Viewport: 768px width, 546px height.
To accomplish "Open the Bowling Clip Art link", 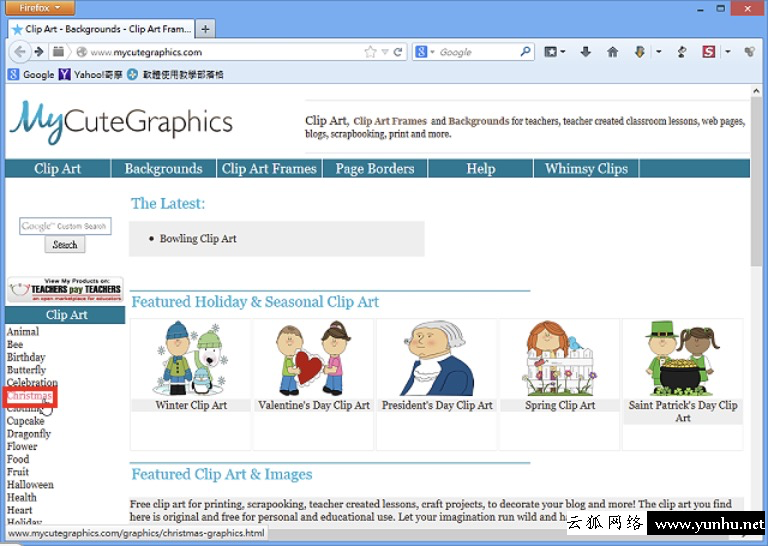I will coord(198,238).
